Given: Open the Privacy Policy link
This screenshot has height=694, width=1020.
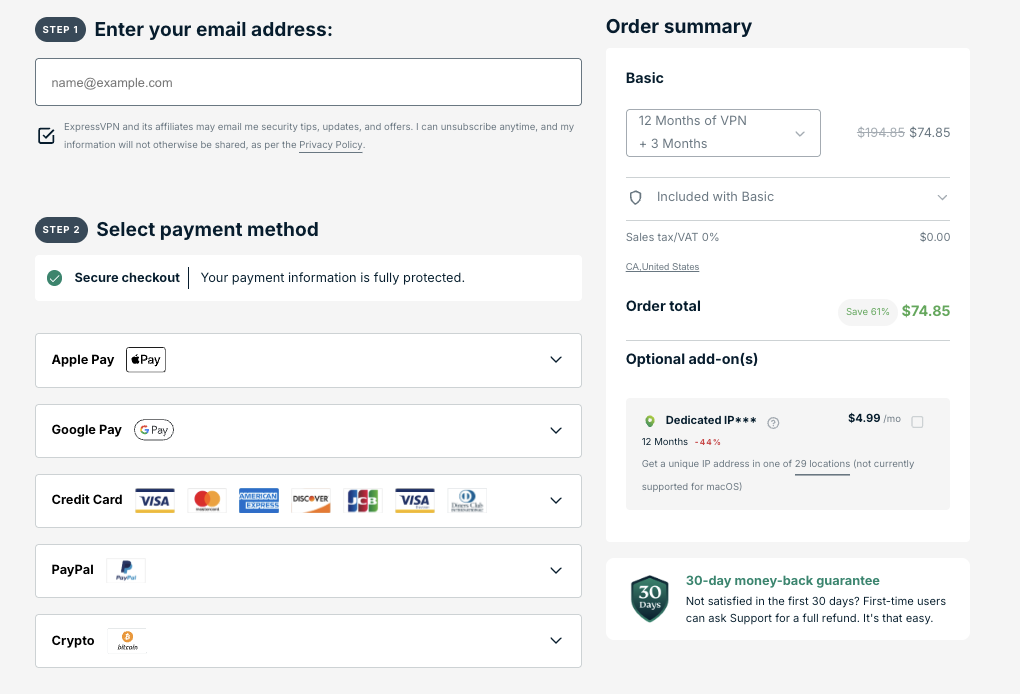Looking at the screenshot, I should point(330,145).
